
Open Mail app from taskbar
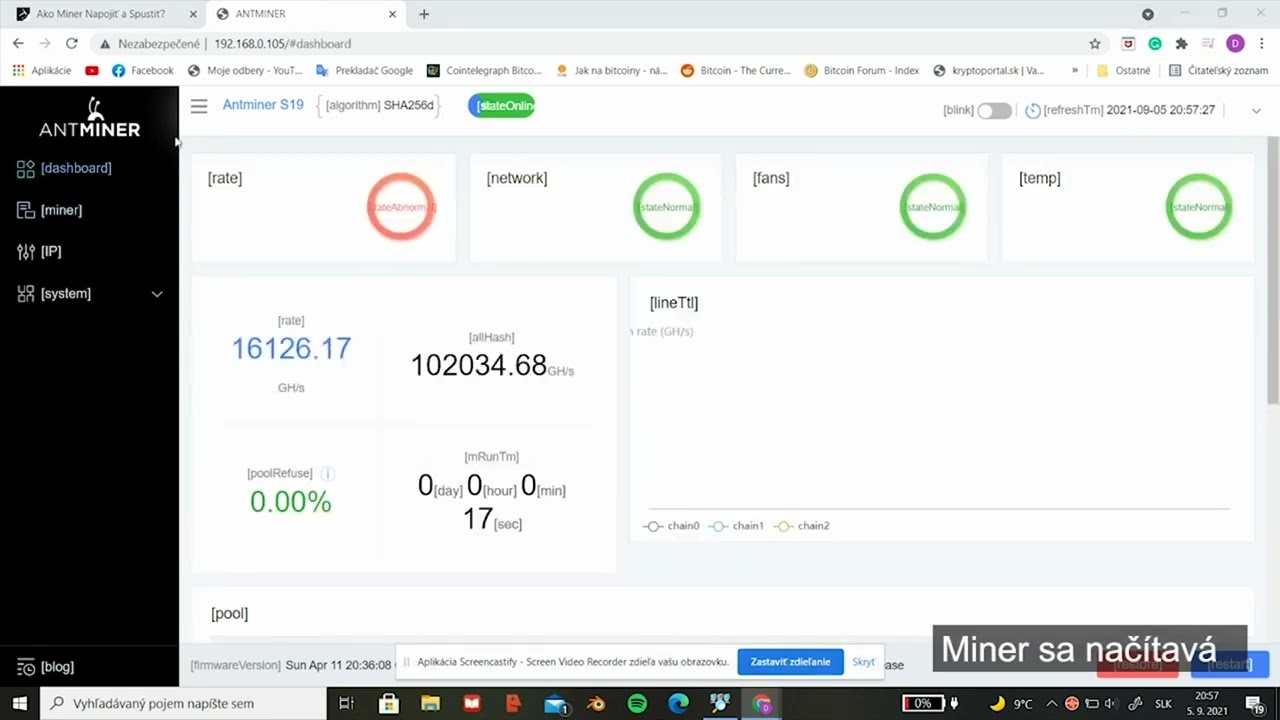click(x=556, y=703)
